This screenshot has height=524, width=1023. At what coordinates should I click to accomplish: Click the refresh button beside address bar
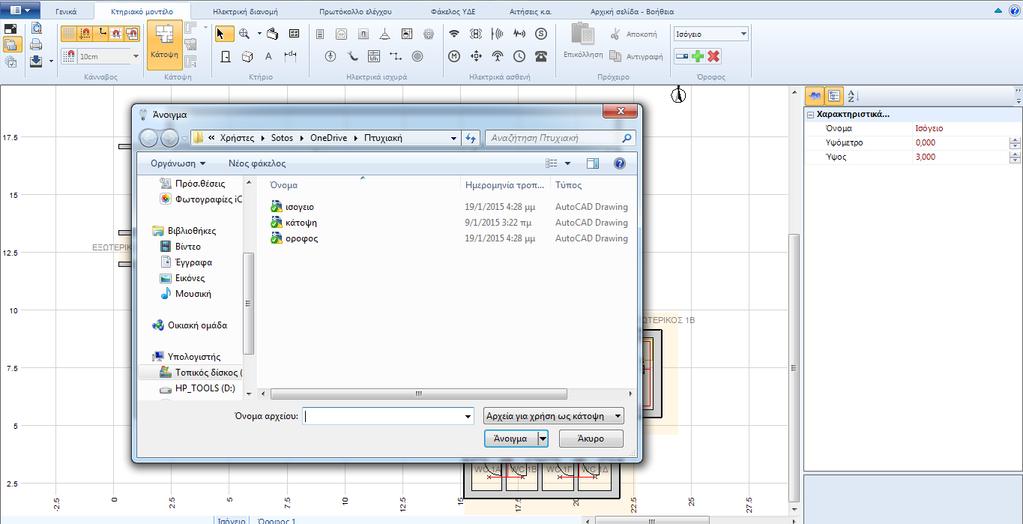point(471,138)
